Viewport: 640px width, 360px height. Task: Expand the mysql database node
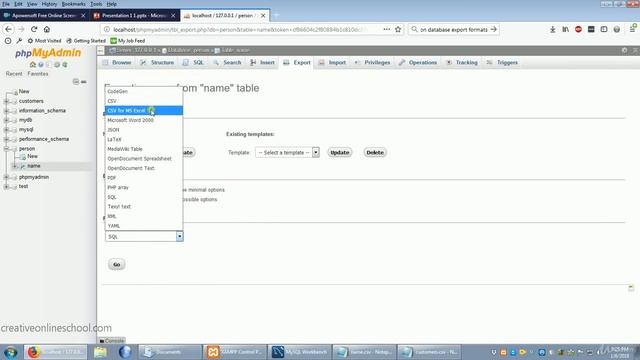7,129
